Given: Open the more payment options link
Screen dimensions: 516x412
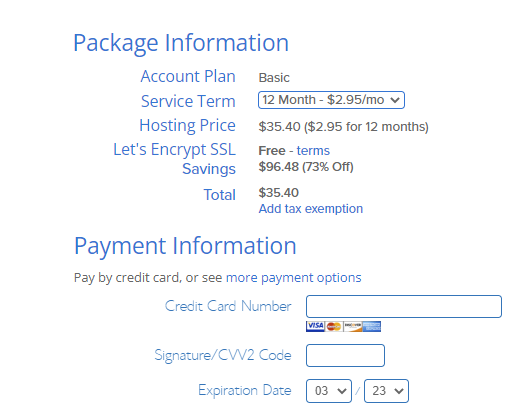Looking at the screenshot, I should tap(294, 277).
